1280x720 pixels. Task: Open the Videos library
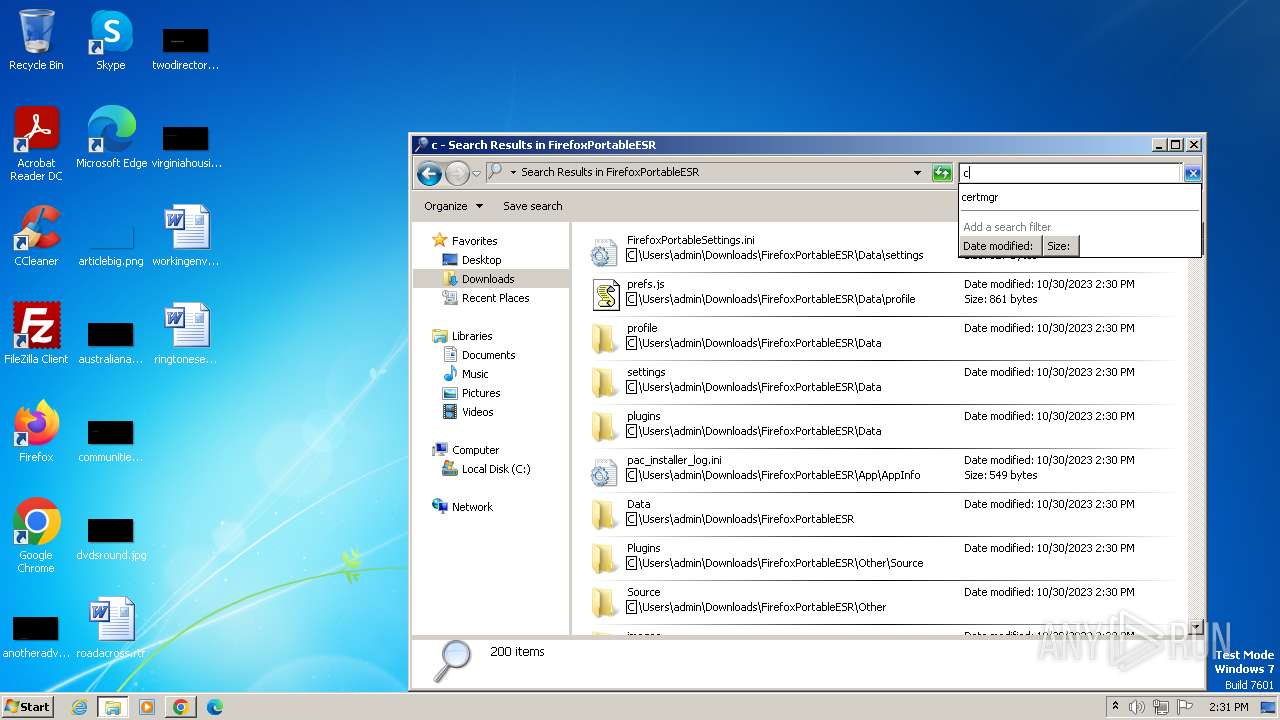(x=477, y=412)
